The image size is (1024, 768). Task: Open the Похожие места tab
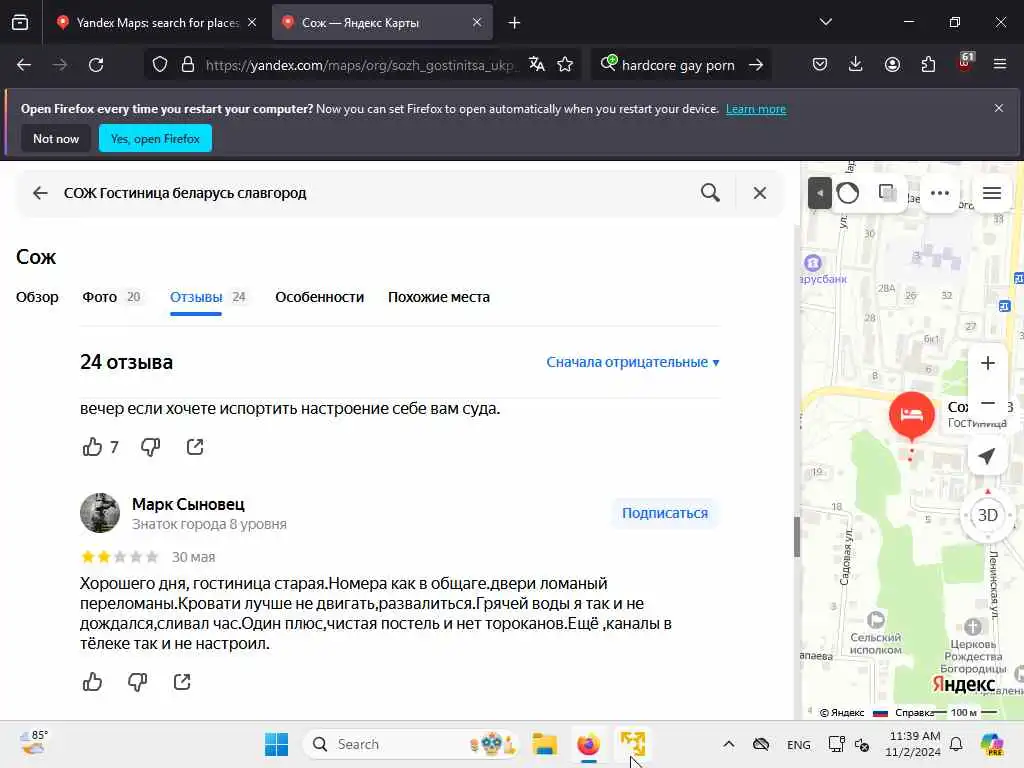click(x=439, y=297)
